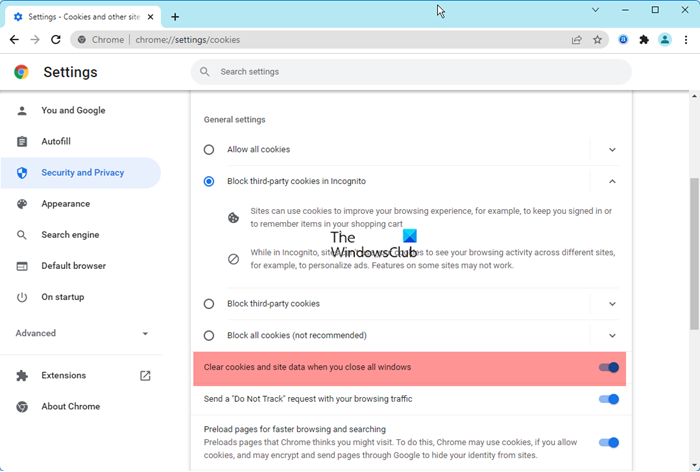Open the tab search chevron in title bar
The height and width of the screenshot is (472, 700).
tap(595, 10)
